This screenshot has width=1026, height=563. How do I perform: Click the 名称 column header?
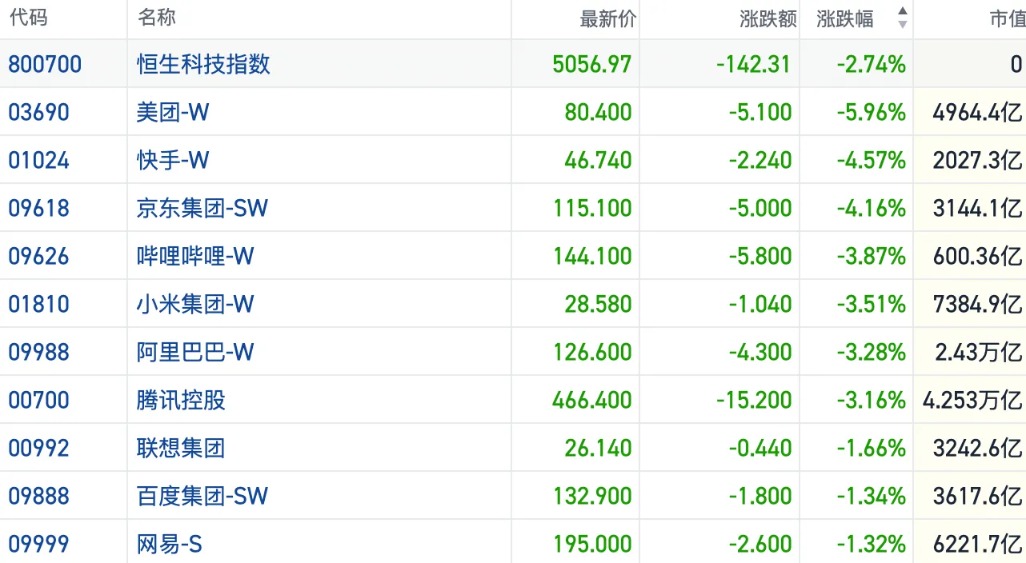[156, 18]
